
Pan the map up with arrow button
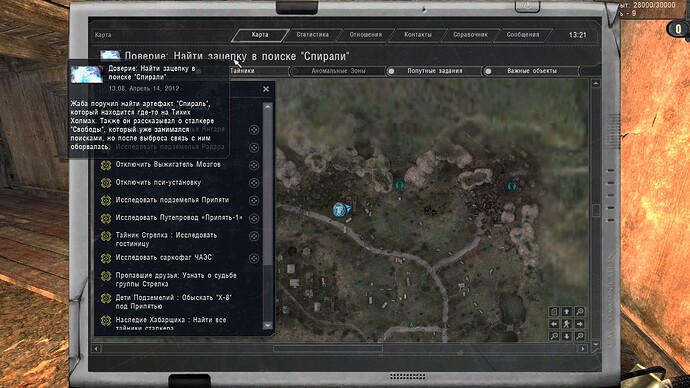pyautogui.click(x=567, y=311)
